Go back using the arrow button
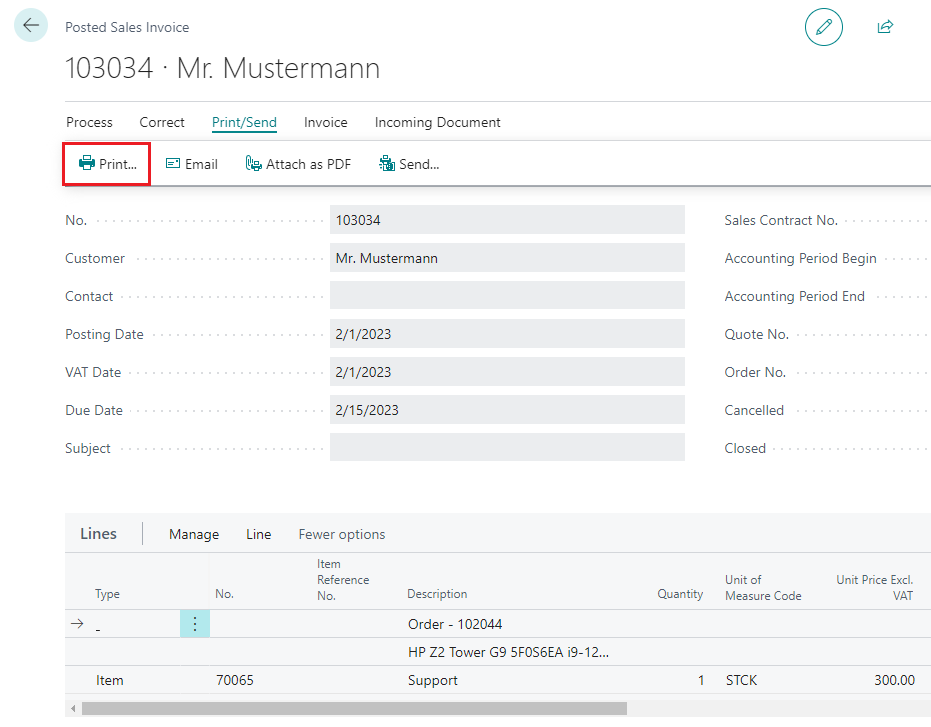Viewport: 931px width, 727px height. 31,26
